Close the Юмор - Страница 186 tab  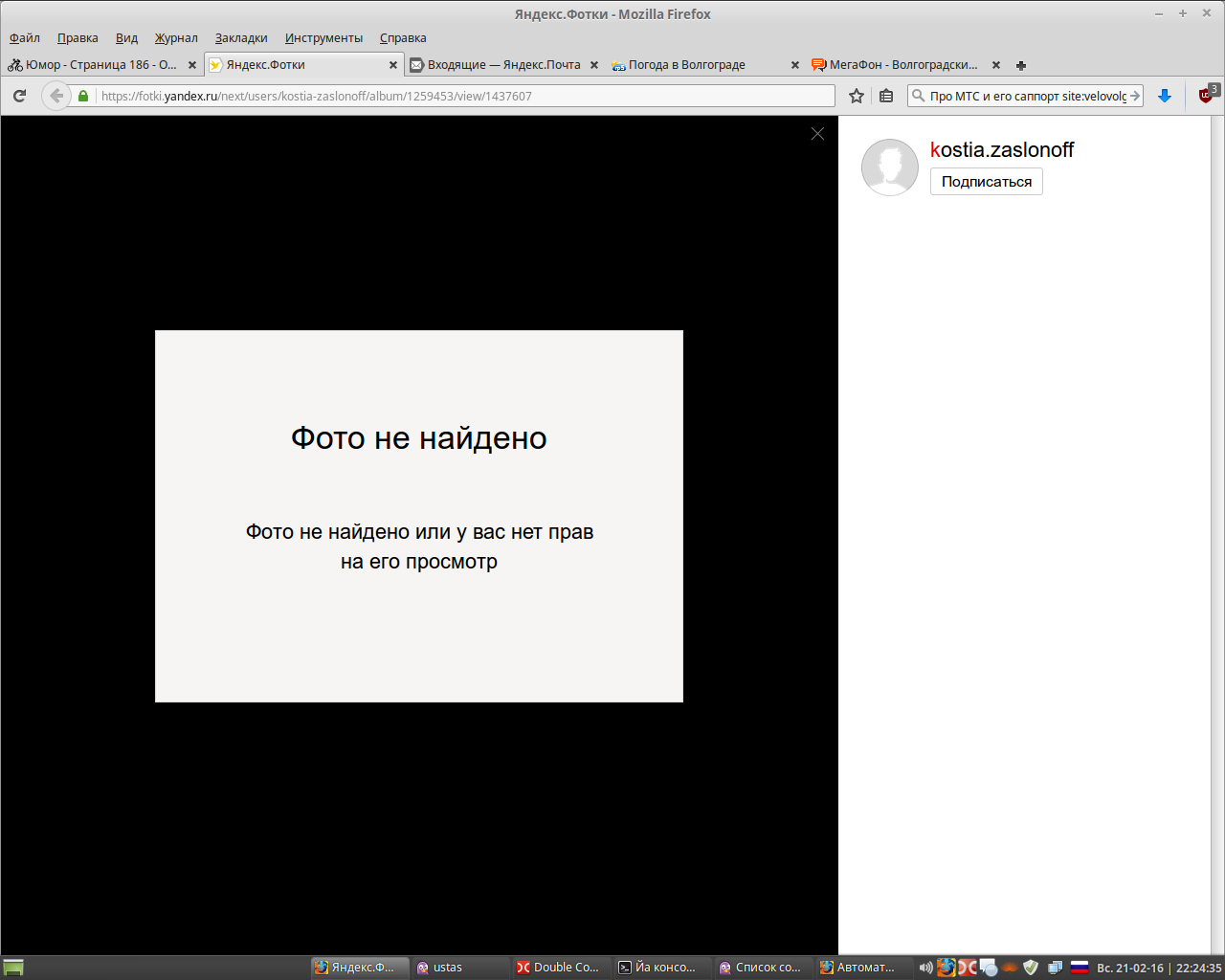point(192,65)
